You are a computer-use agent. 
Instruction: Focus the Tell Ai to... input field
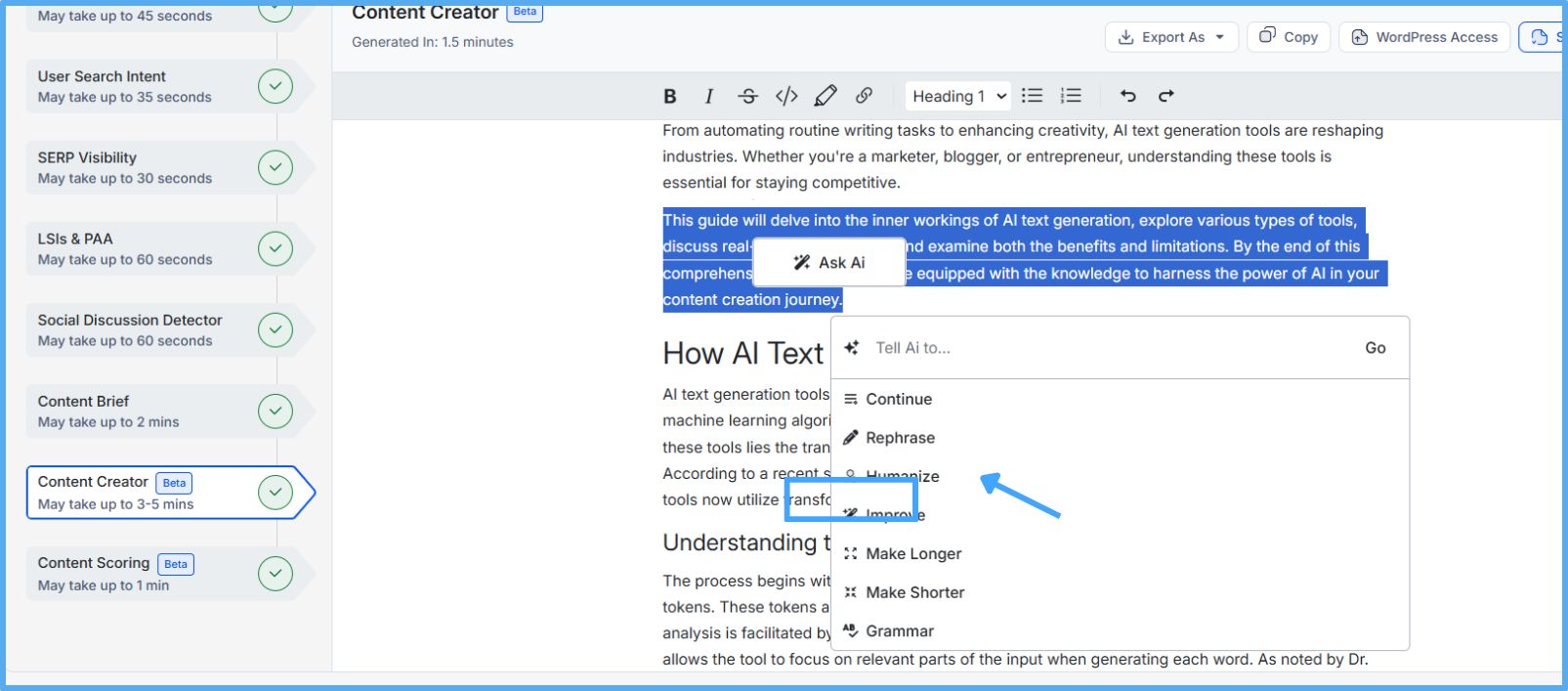click(1109, 348)
